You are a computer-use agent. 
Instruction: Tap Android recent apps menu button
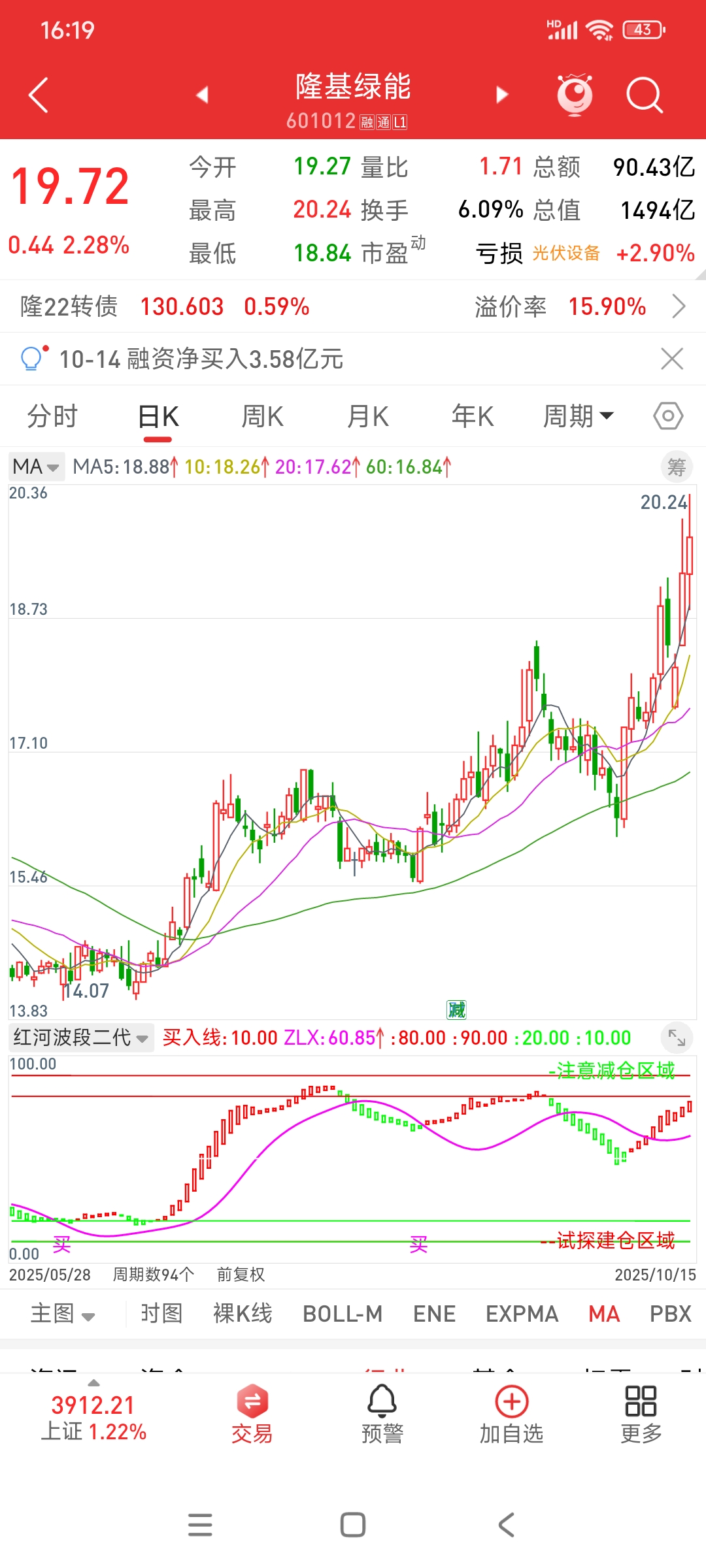(x=200, y=1524)
